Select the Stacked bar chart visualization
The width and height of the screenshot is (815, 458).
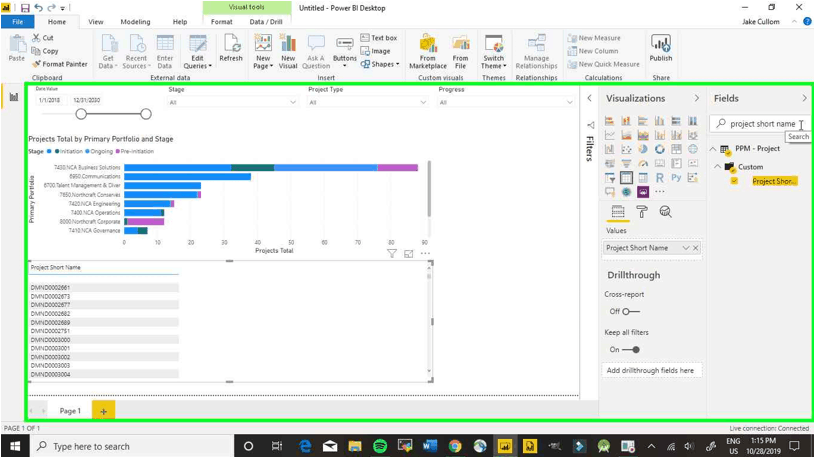coord(610,121)
